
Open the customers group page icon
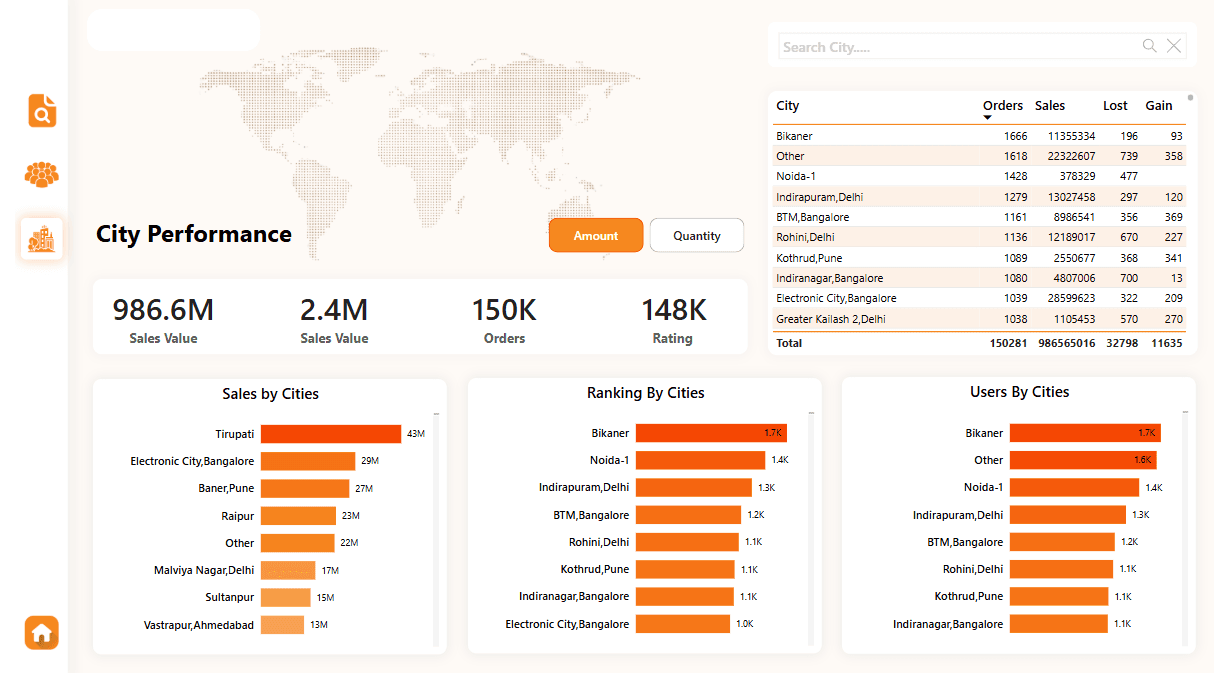pyautogui.click(x=42, y=175)
